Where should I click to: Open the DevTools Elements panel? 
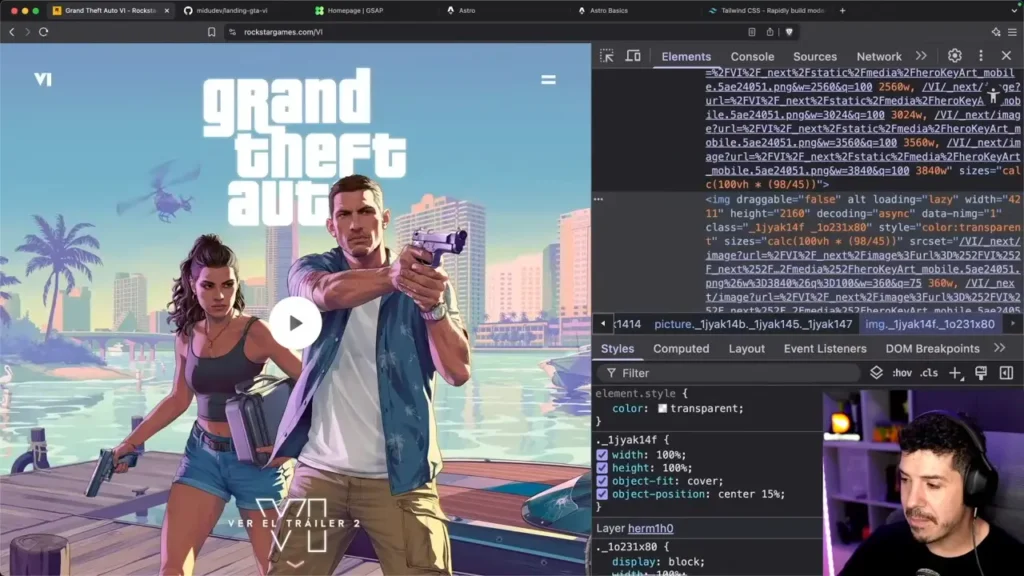click(686, 56)
